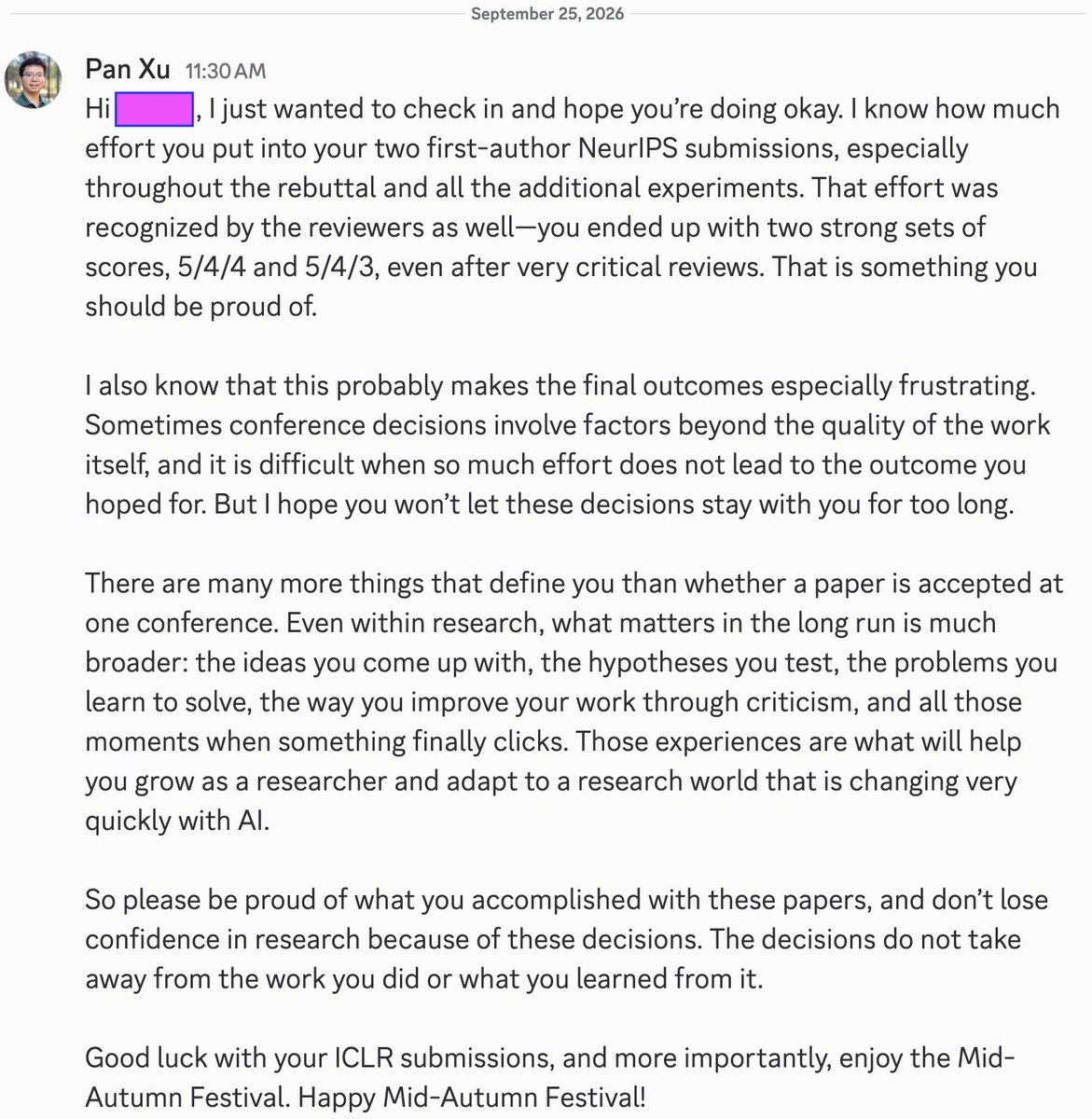Click the pink redacted name mention
The width and height of the screenshot is (1092, 1119).
coord(154,109)
